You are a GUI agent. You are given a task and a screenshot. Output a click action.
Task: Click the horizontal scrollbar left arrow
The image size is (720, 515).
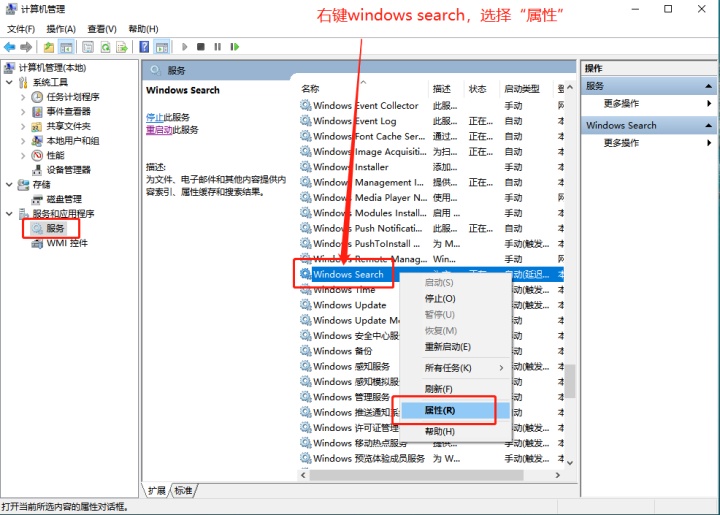[303, 475]
